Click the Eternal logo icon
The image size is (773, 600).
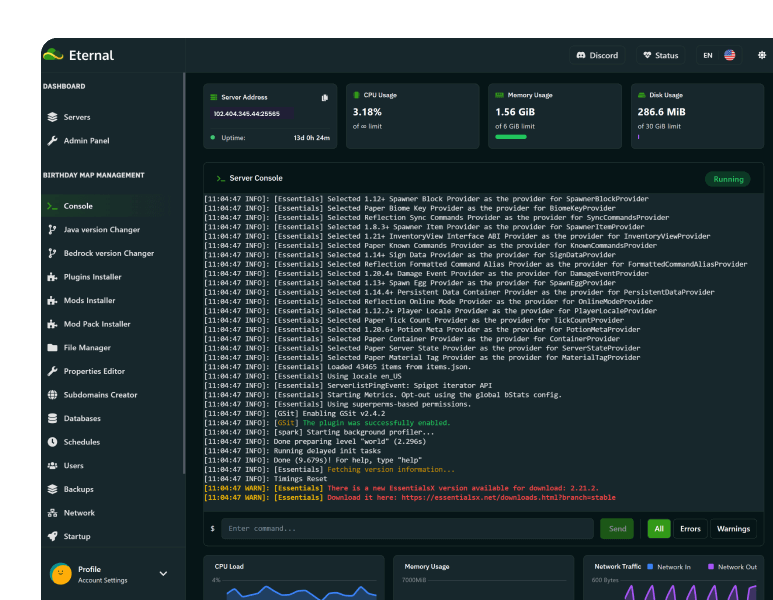coord(53,55)
